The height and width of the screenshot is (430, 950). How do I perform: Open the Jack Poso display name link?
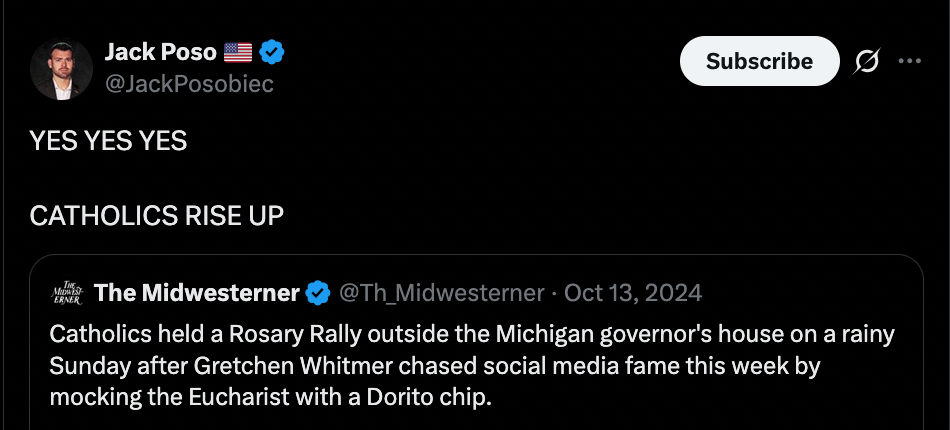pyautogui.click(x=158, y=52)
